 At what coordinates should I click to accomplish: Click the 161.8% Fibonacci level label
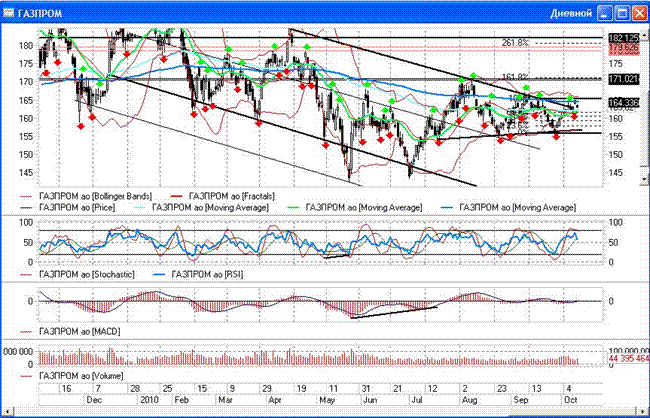click(515, 77)
